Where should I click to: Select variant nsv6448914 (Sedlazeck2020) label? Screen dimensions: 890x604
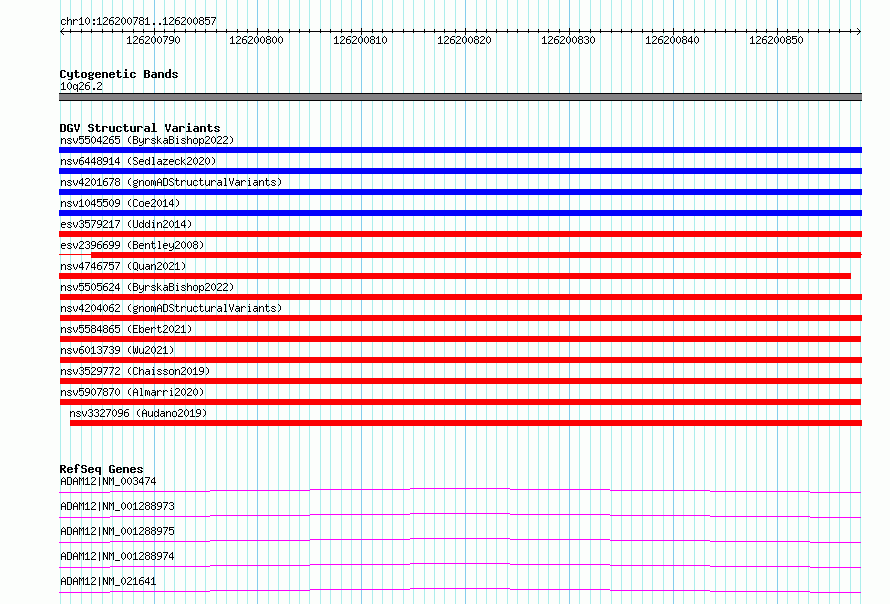pos(138,161)
